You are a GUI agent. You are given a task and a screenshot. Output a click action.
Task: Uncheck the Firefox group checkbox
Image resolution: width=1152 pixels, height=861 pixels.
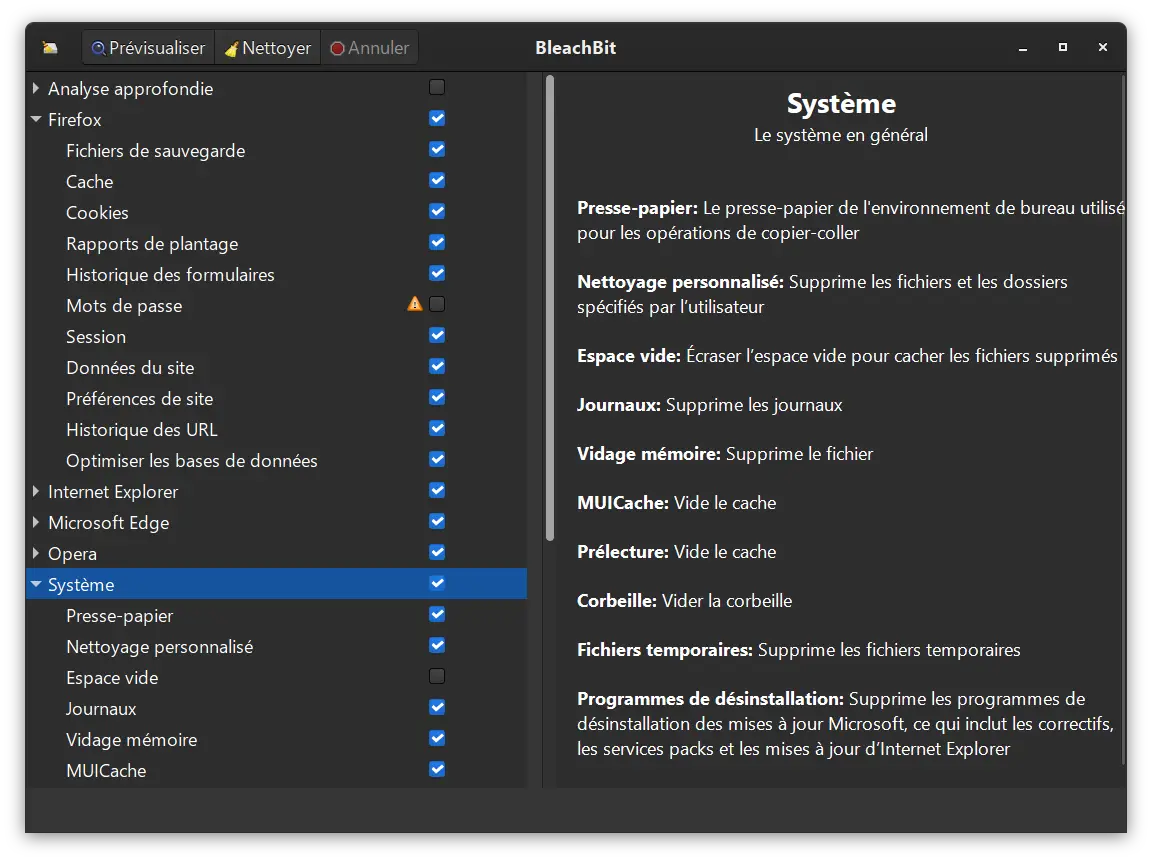(x=437, y=118)
